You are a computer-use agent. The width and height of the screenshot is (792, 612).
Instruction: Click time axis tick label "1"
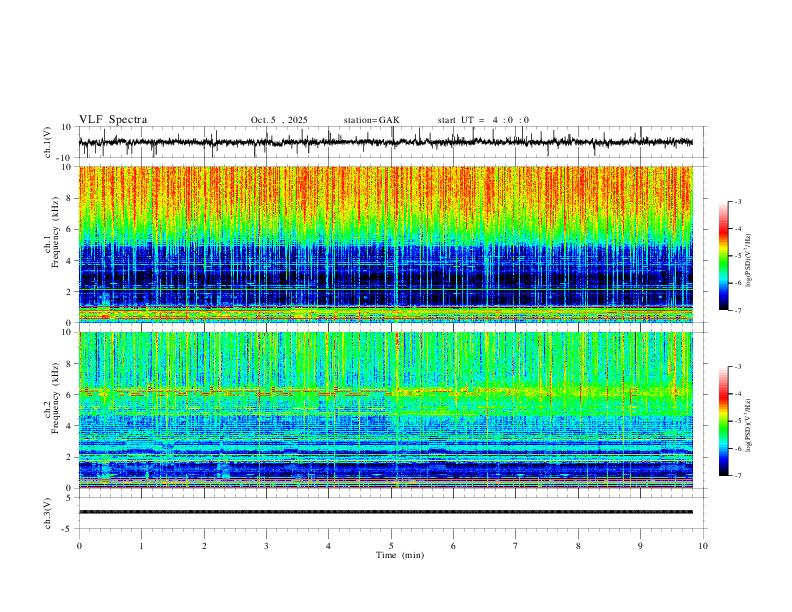(141, 546)
